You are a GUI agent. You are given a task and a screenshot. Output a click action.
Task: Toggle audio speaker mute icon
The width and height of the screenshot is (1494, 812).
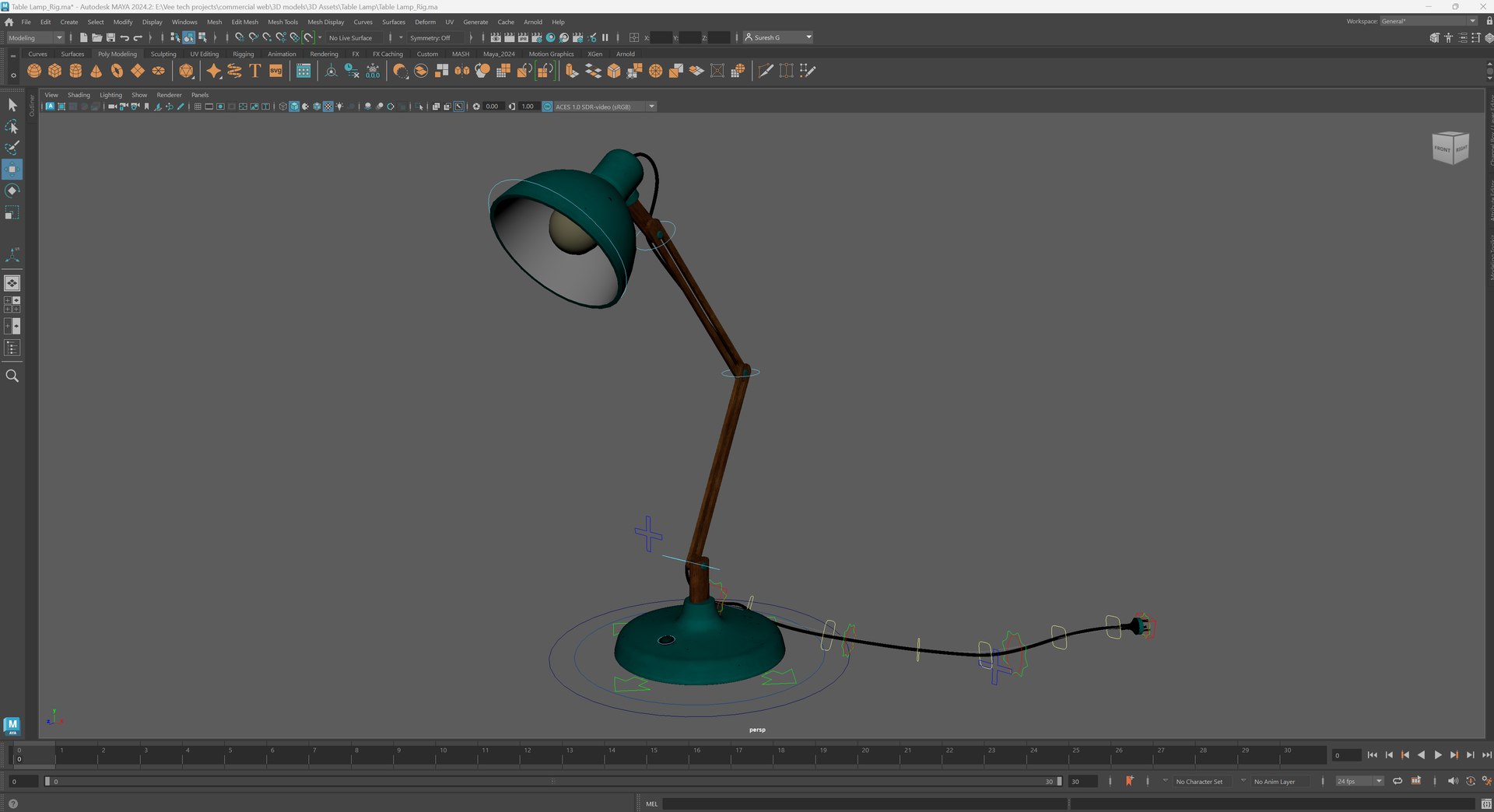(1452, 781)
